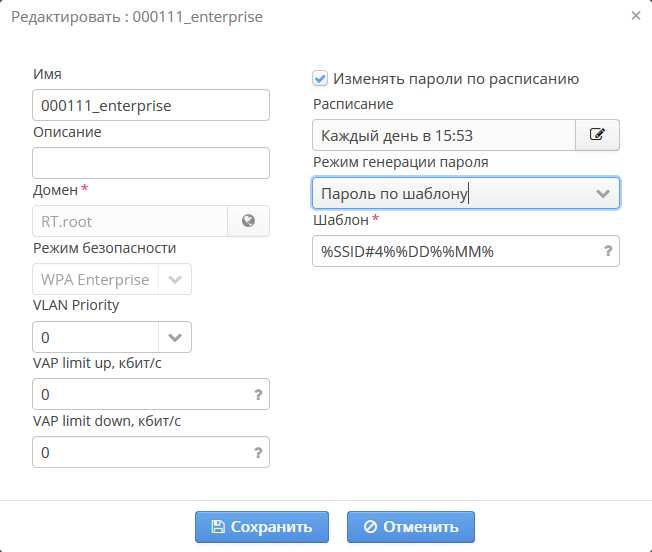Click the Сохранить button
Viewport: 652px width, 552px height.
click(262, 527)
